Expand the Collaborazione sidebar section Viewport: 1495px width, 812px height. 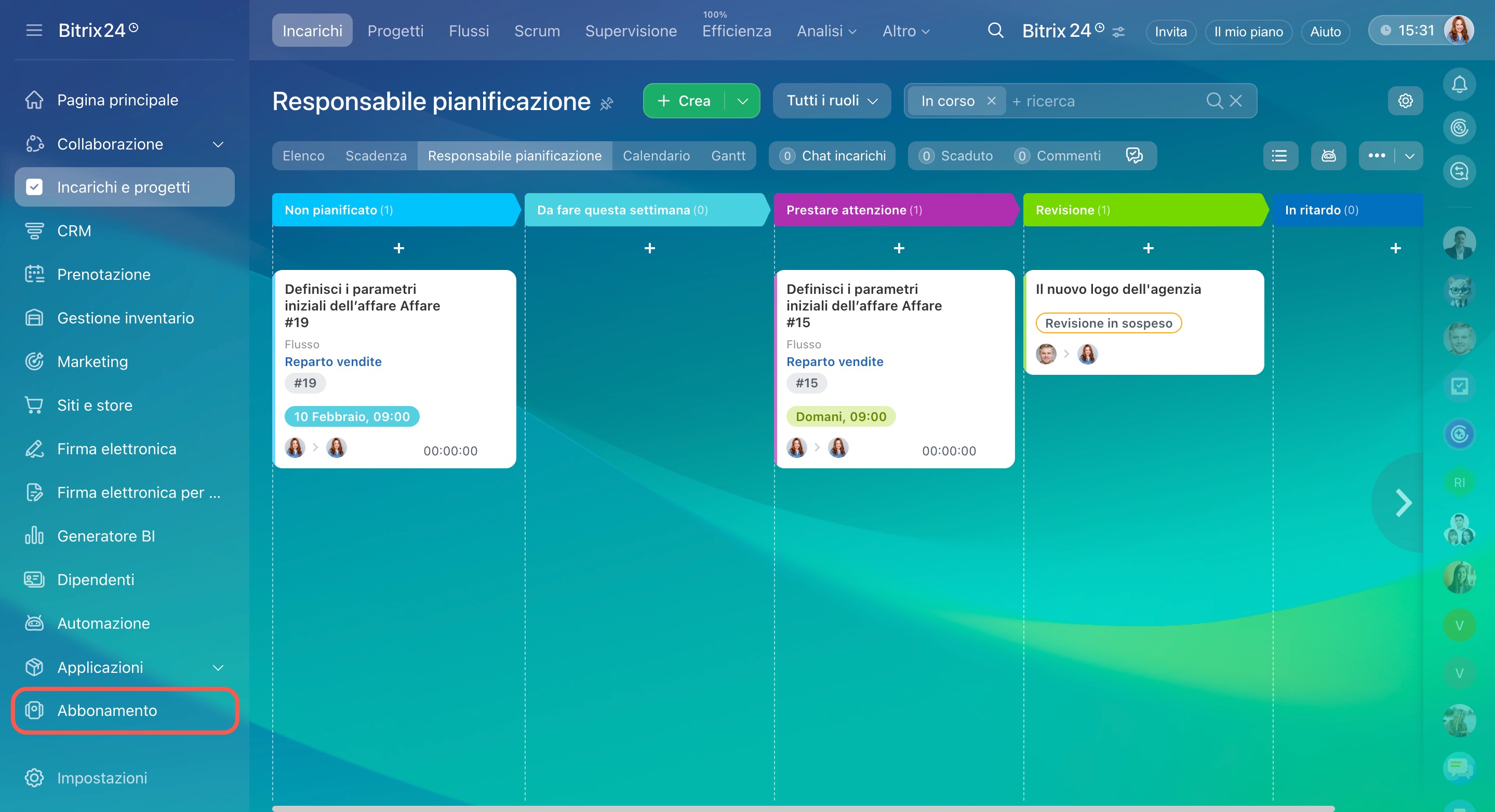[218, 144]
